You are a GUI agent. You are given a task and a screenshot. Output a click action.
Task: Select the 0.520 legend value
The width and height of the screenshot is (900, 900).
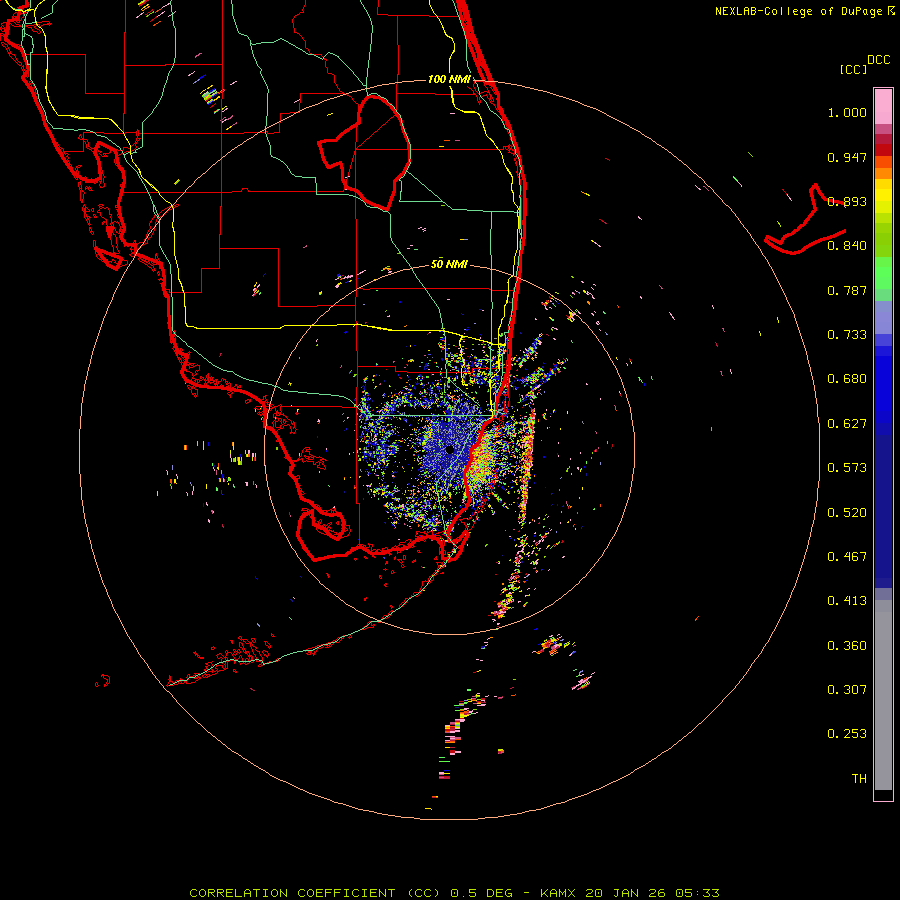[847, 513]
